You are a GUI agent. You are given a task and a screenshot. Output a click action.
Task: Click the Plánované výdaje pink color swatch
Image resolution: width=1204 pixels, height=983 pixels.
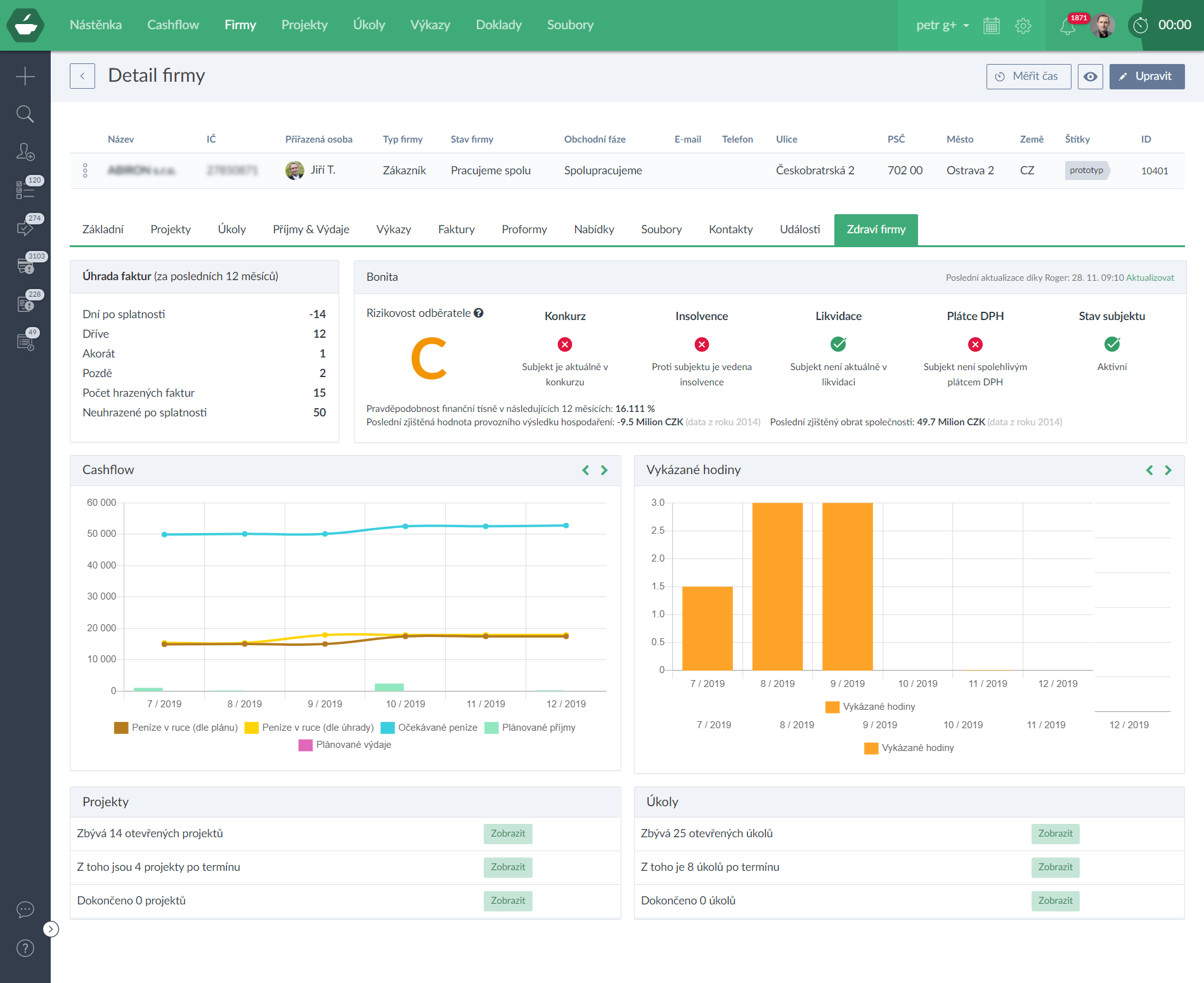306,745
